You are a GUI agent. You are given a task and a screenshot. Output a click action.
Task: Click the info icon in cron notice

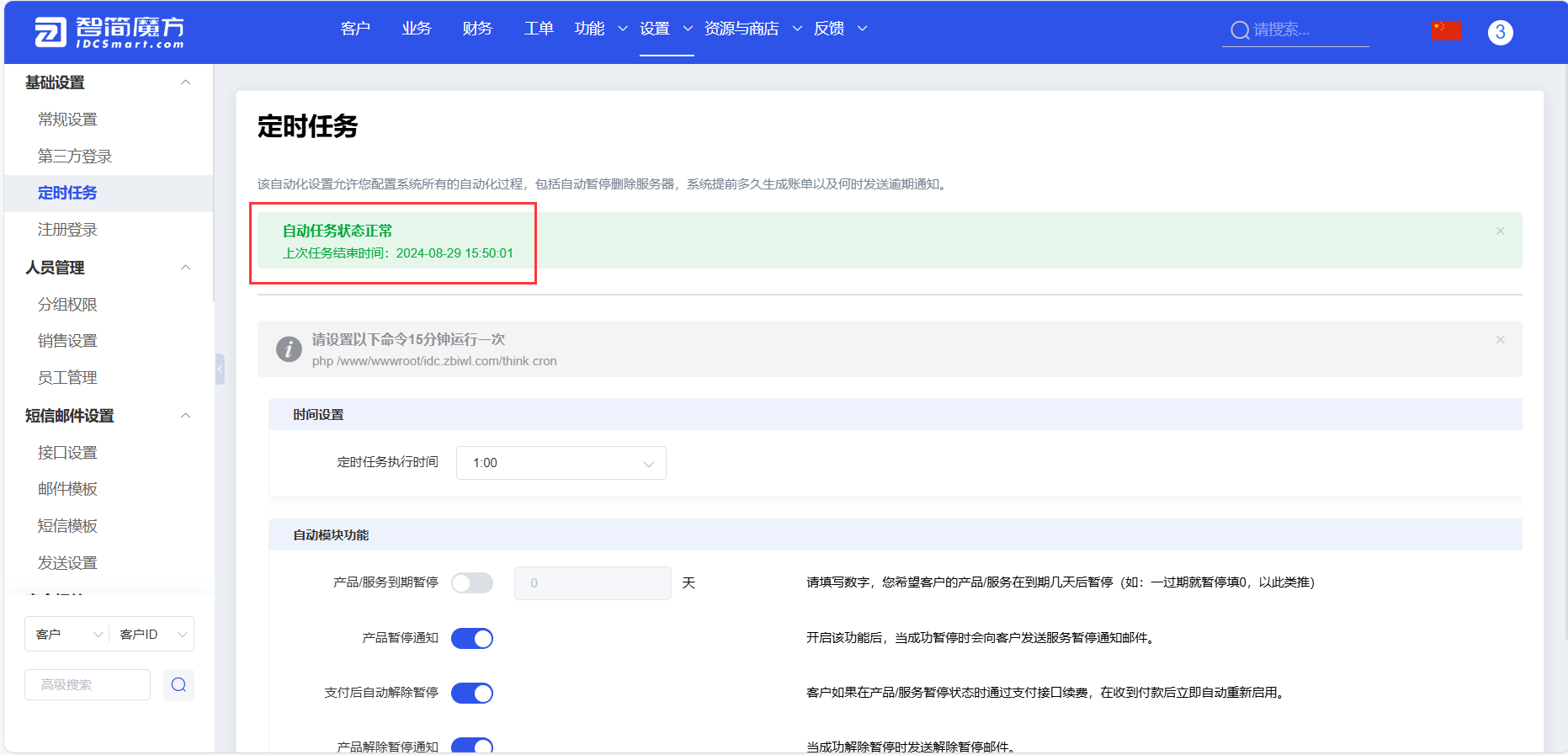[289, 348]
